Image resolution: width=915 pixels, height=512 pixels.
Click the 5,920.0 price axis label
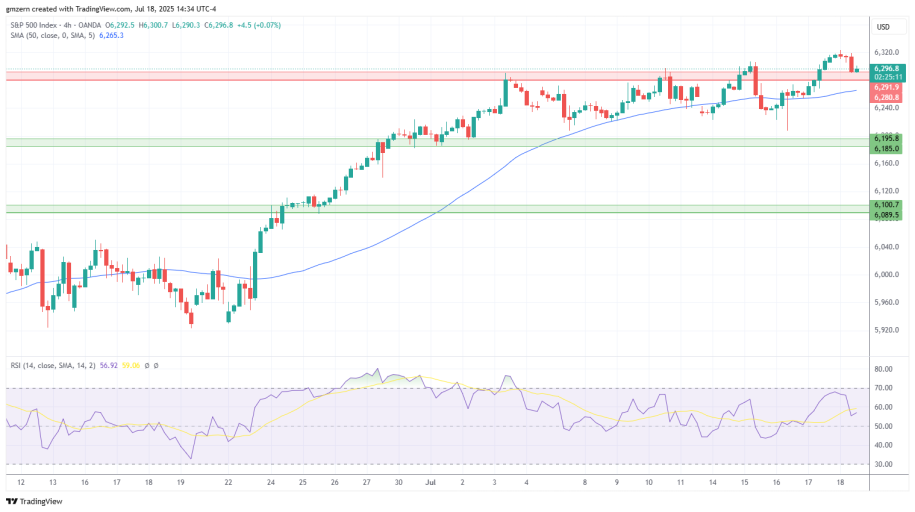pyautogui.click(x=886, y=330)
